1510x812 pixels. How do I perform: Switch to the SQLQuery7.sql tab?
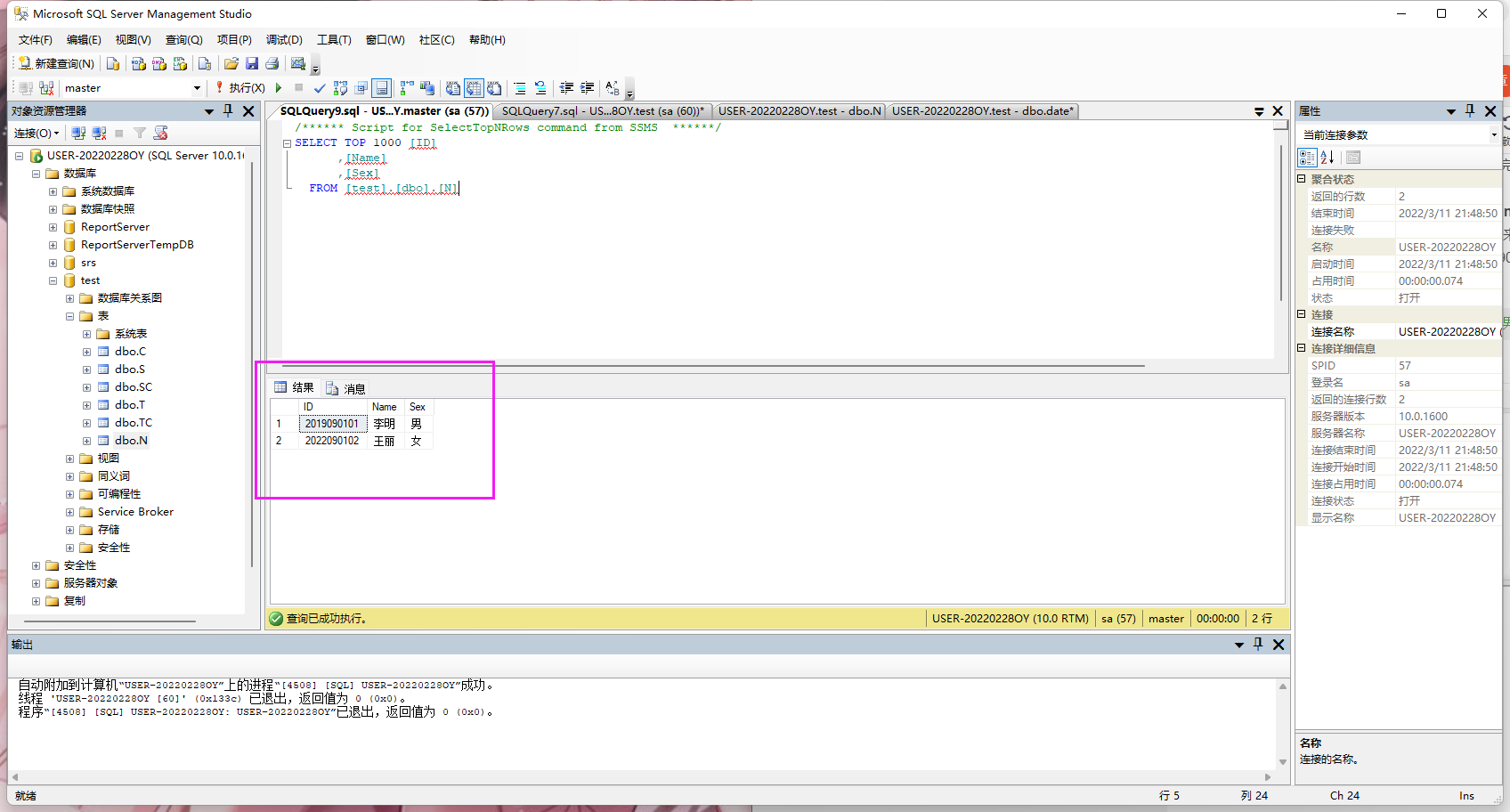[x=602, y=111]
